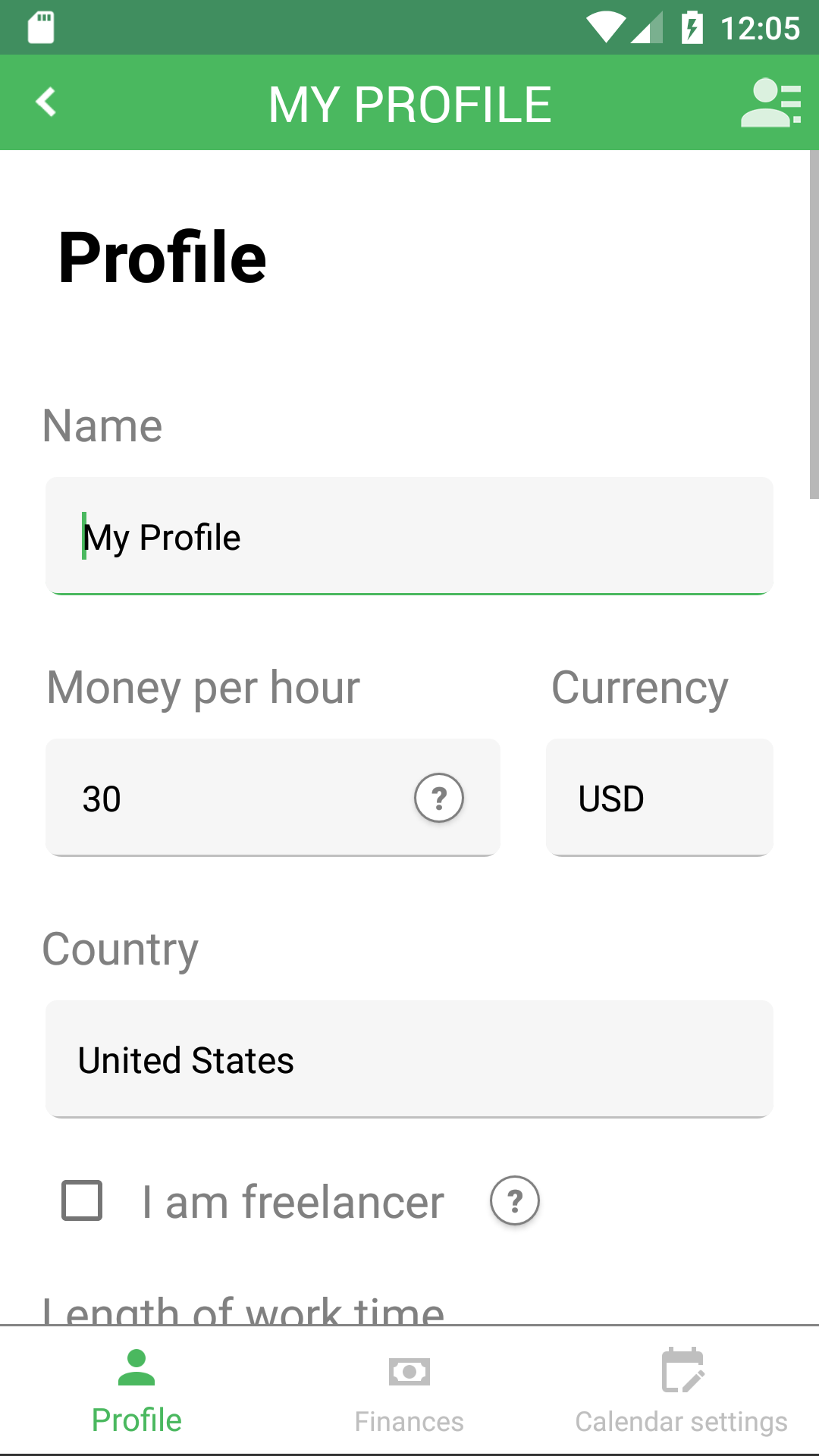Tap the SD card status icon
This screenshot has height=1456, width=819.
click(41, 27)
